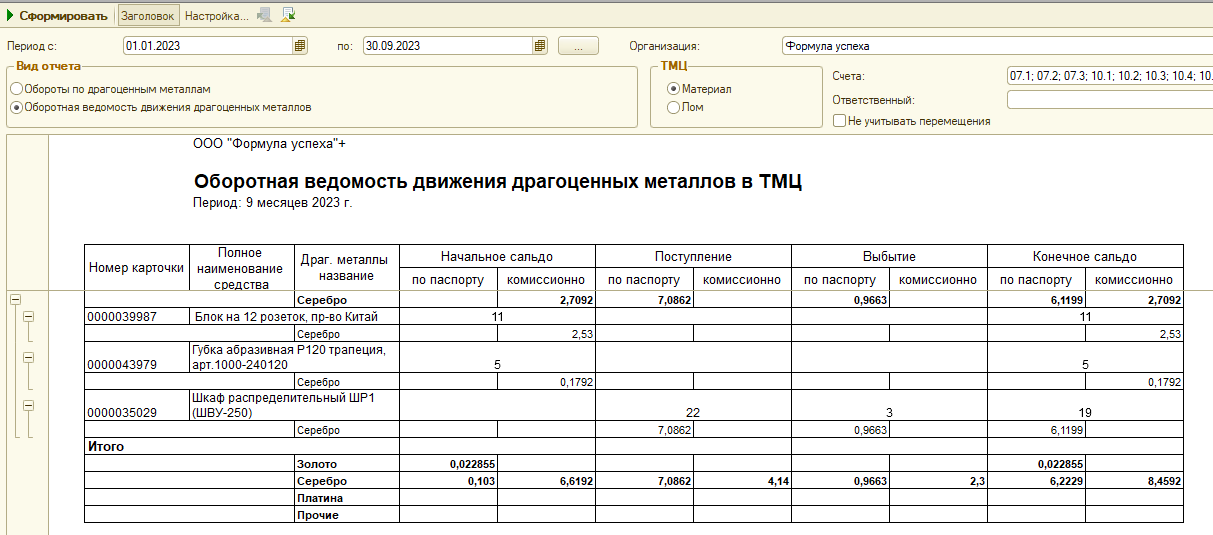Viewport: 1213px width, 535px height.
Task: Open calendar picker for end date 30.09.2023
Action: tap(540, 46)
